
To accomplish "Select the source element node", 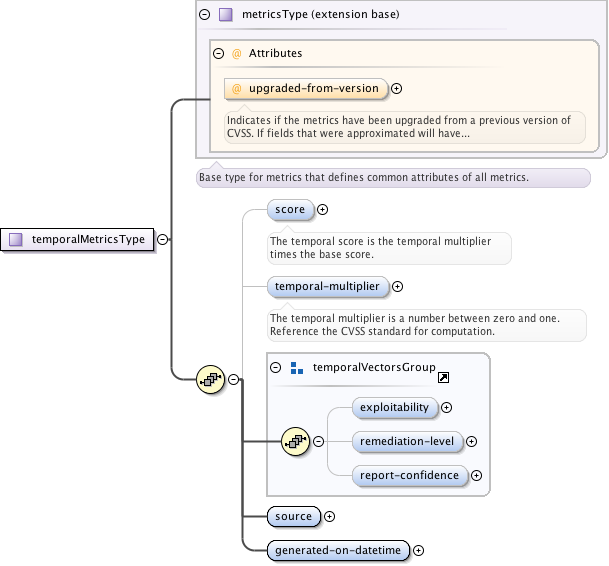I will click(293, 517).
